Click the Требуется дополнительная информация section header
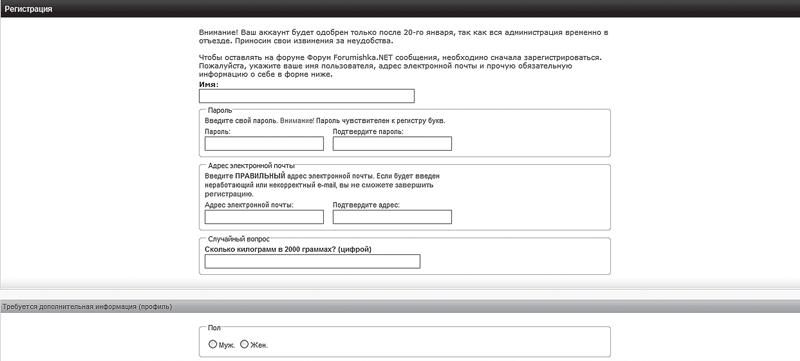Image resolution: width=800 pixels, height=361 pixels. coord(87,306)
